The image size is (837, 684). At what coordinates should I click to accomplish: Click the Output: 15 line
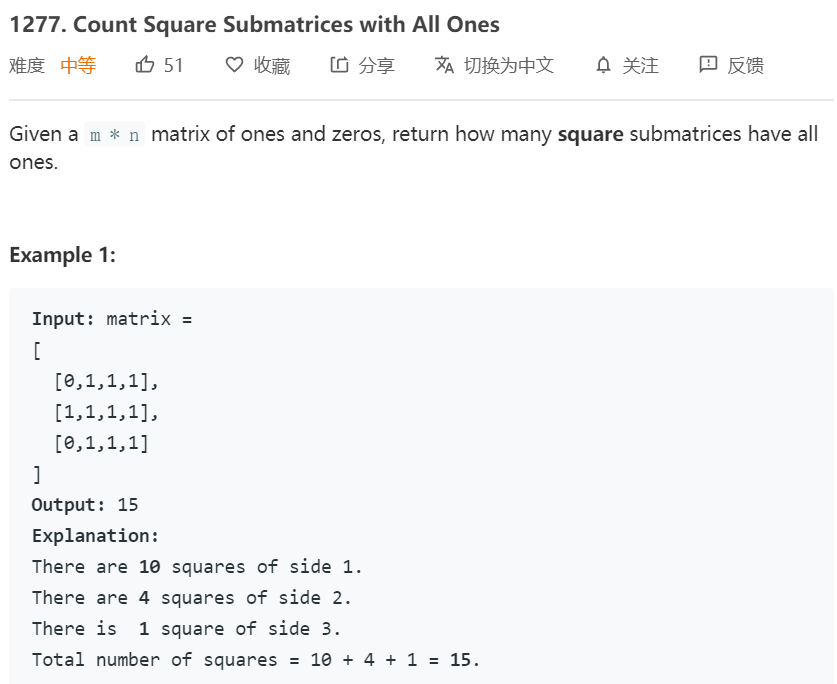pos(85,504)
